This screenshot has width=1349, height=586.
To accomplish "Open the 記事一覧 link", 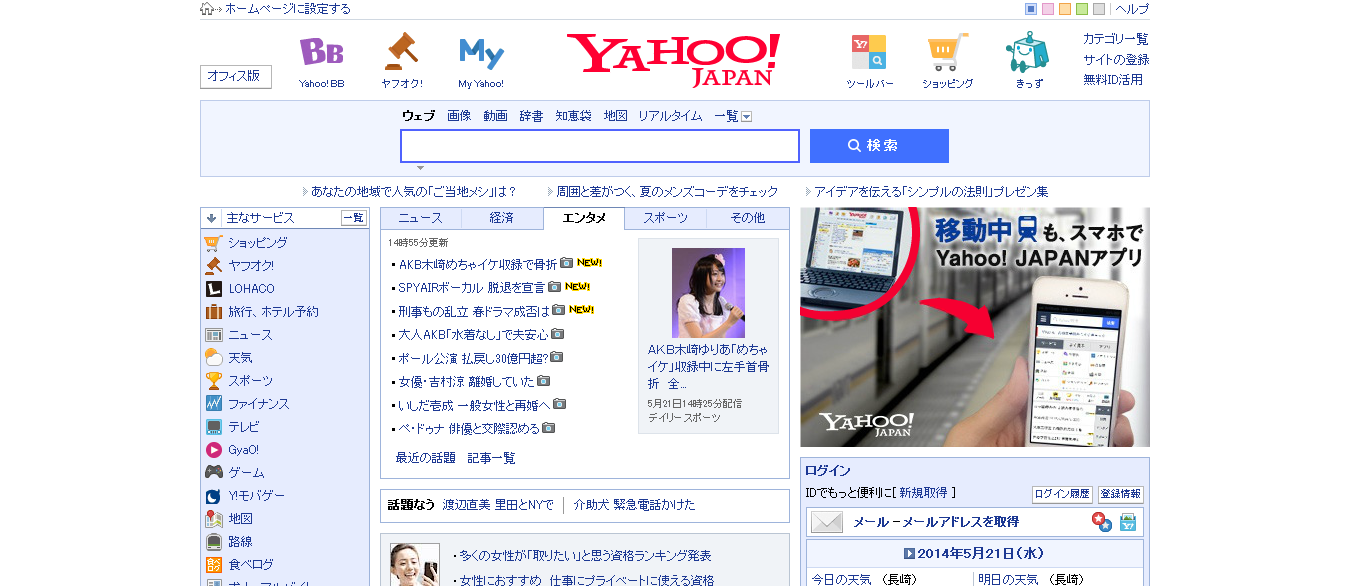I will pyautogui.click(x=492, y=458).
